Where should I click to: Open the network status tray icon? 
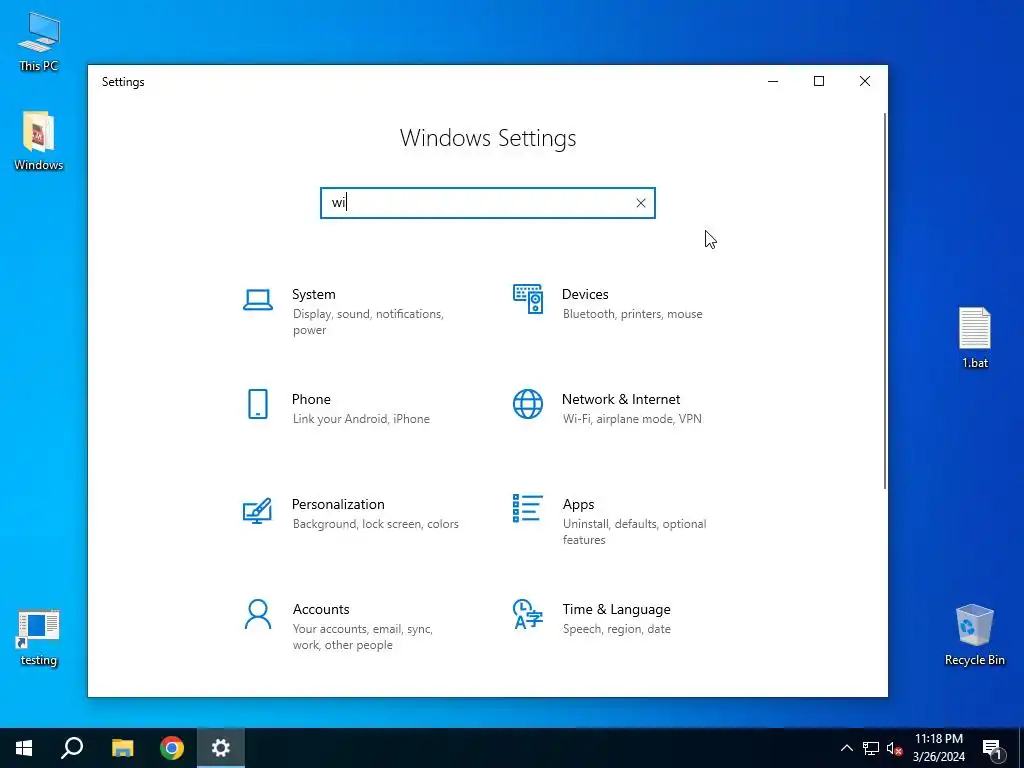(871, 748)
